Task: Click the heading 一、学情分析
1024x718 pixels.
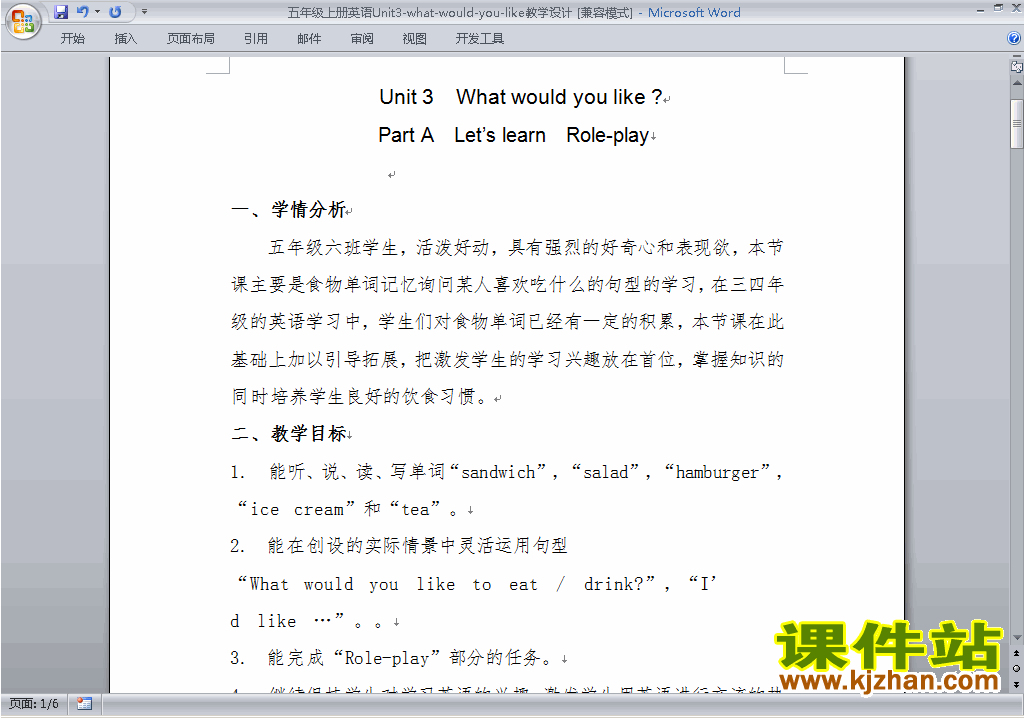Action: [288, 210]
